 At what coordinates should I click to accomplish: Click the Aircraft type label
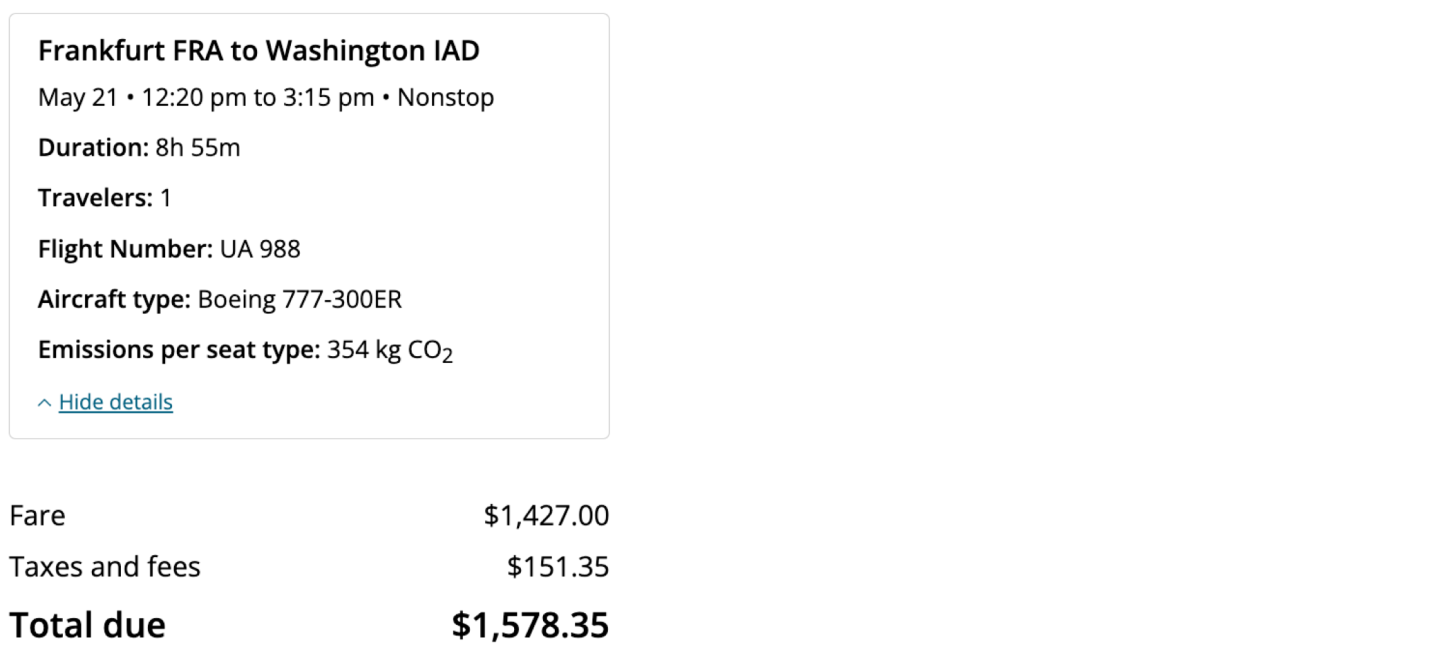point(114,299)
